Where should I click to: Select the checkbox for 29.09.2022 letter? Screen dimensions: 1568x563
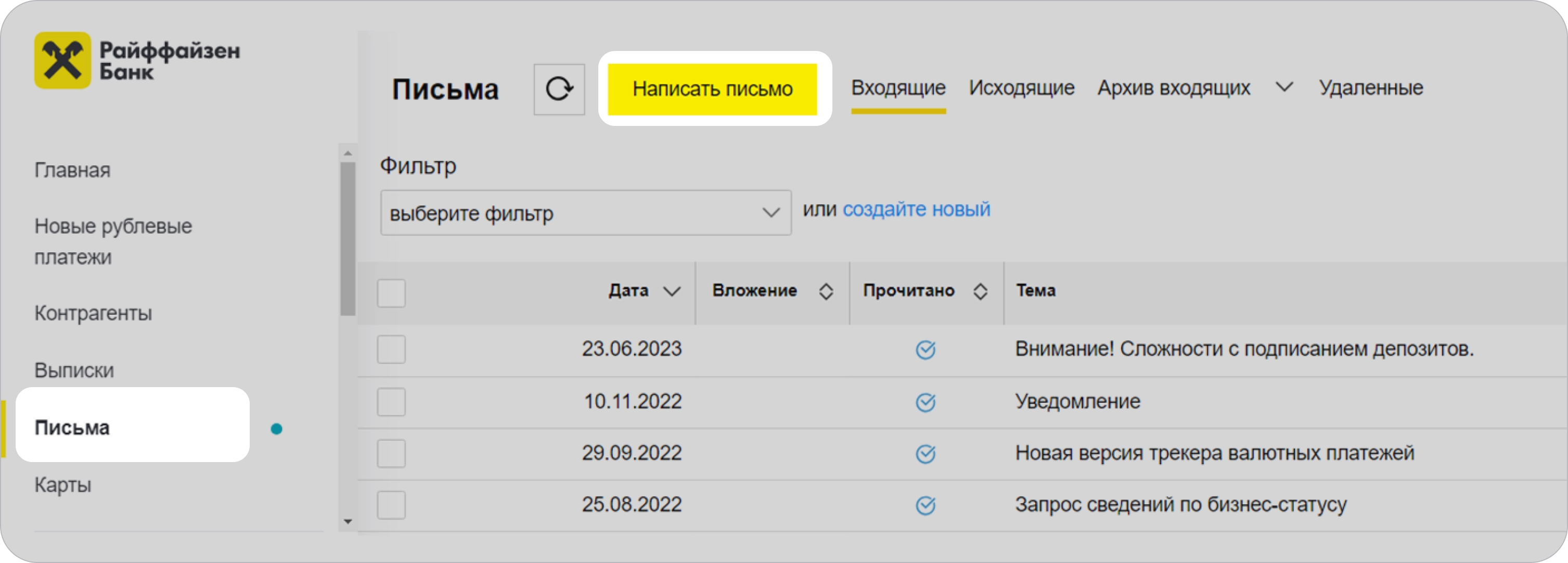pyautogui.click(x=391, y=453)
